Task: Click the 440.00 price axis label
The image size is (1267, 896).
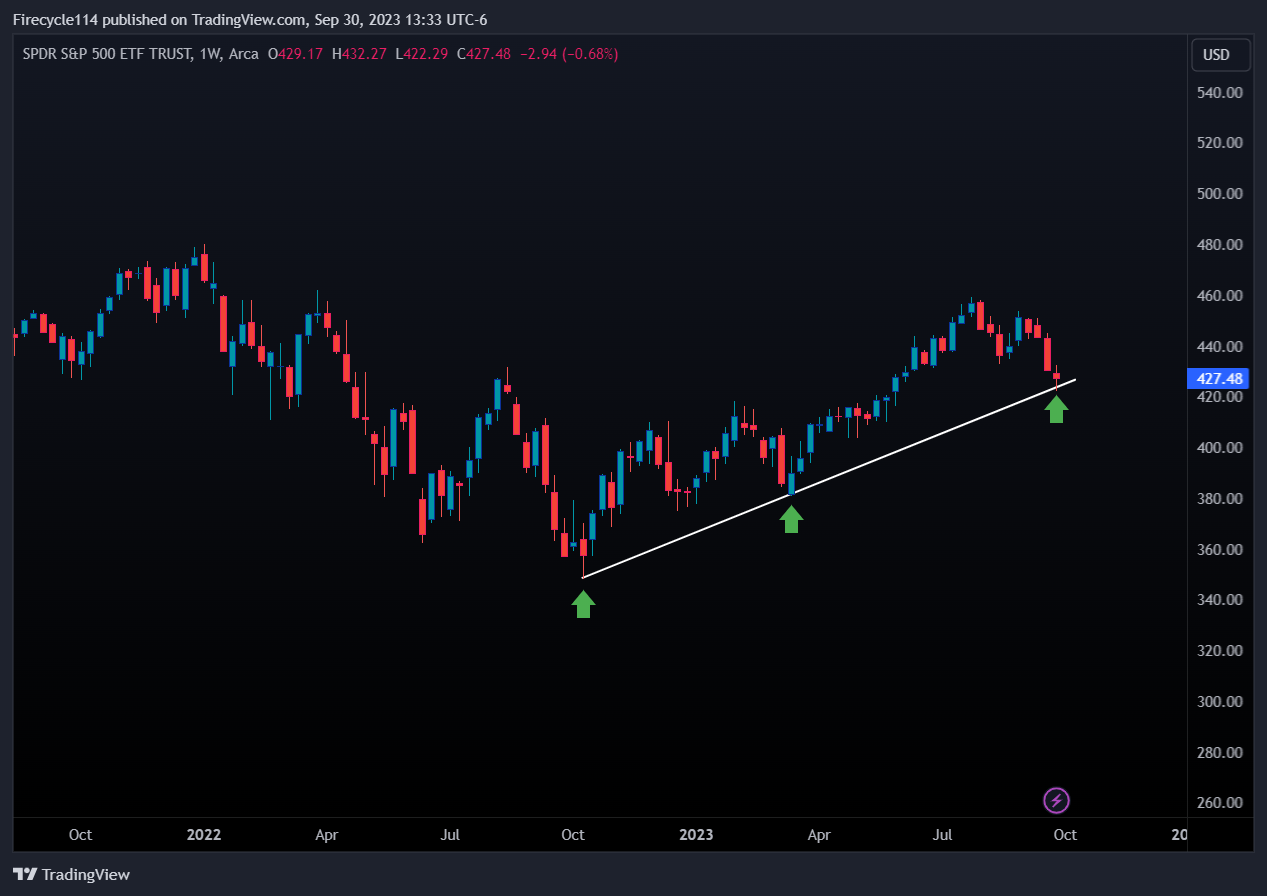Action: click(1219, 346)
